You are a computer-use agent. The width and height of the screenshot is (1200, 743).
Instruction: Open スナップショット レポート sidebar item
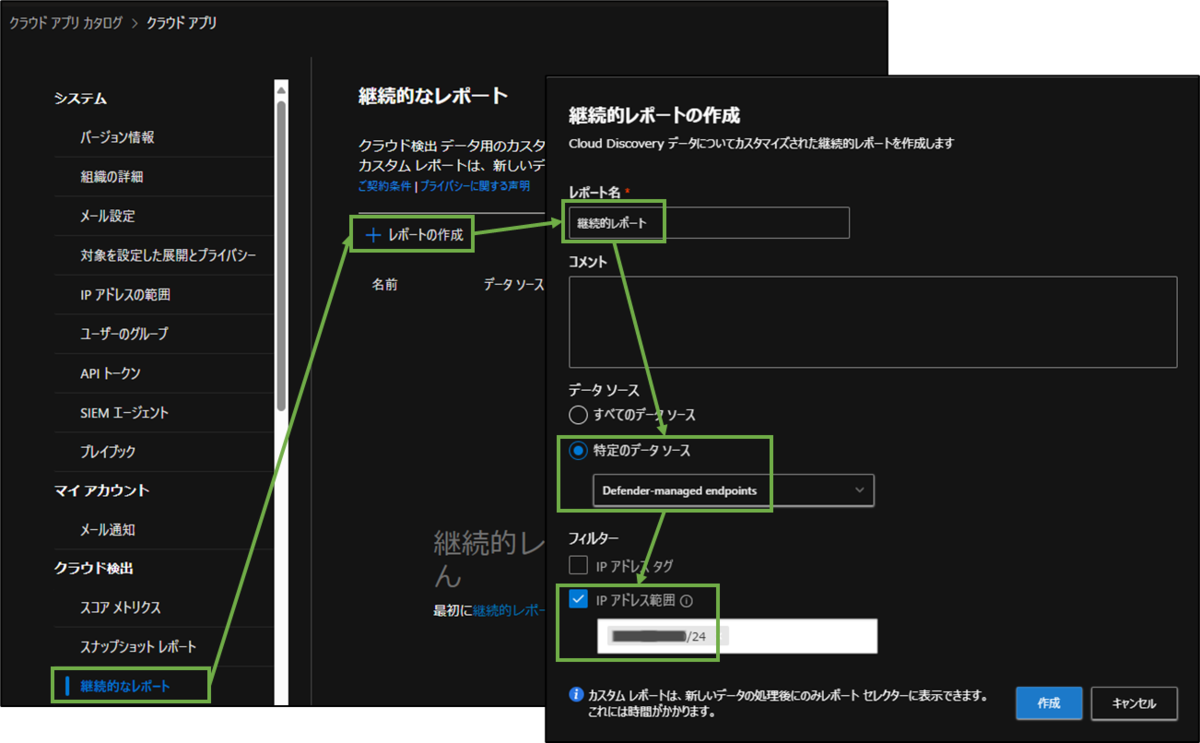(x=138, y=647)
